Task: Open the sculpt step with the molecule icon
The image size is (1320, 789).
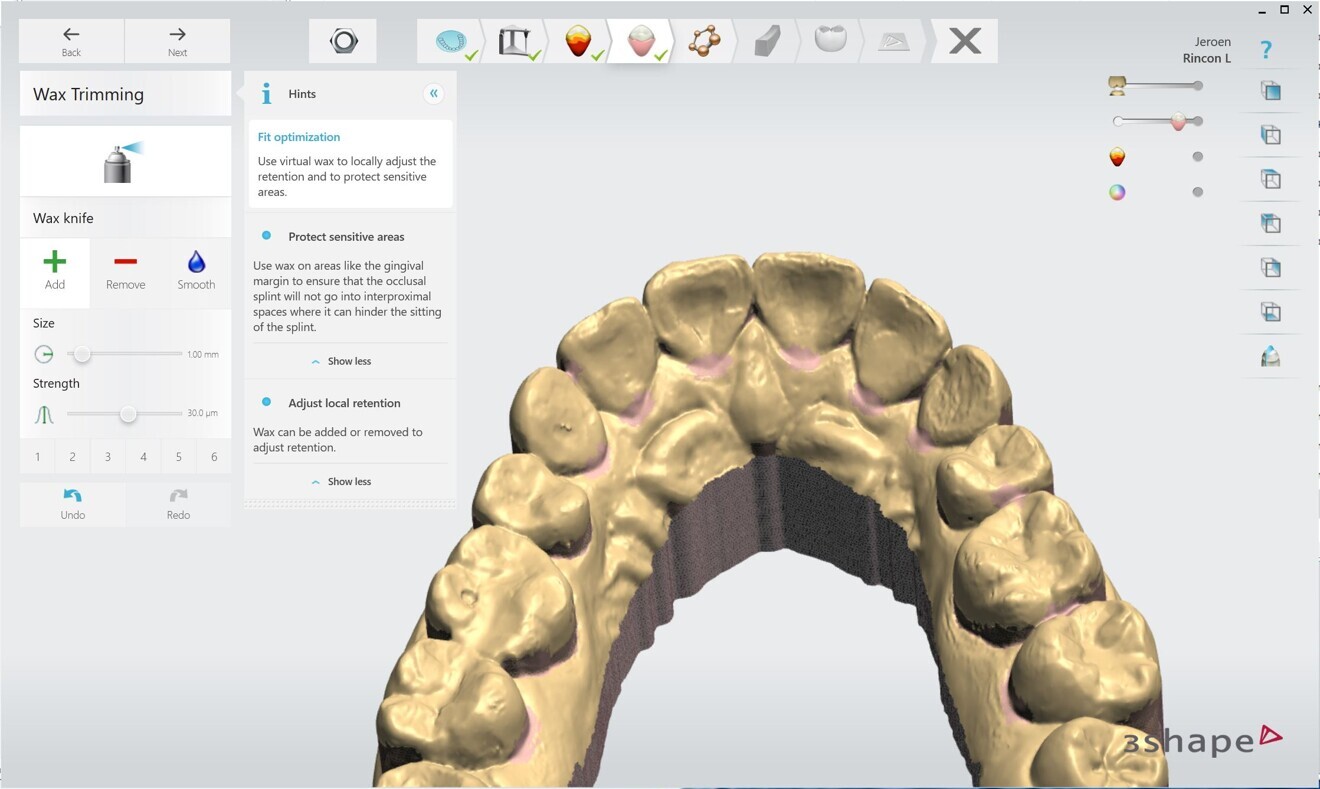Action: point(705,40)
